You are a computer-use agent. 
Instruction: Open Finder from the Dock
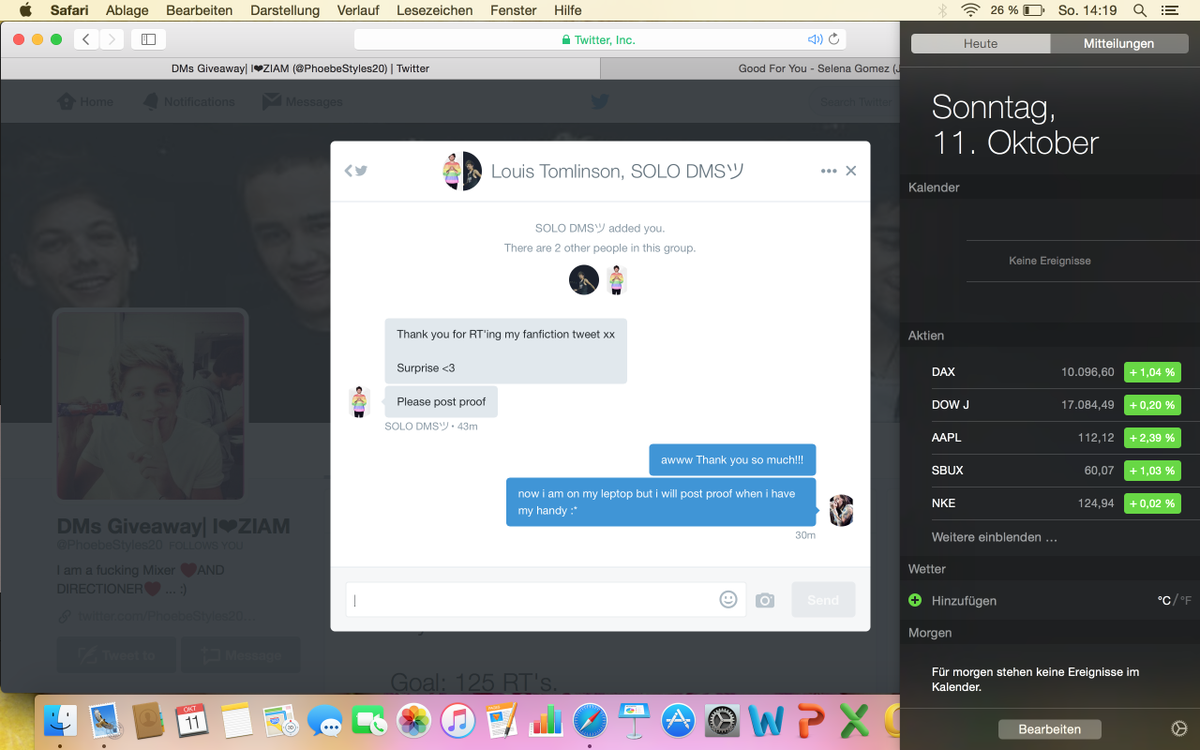62,721
